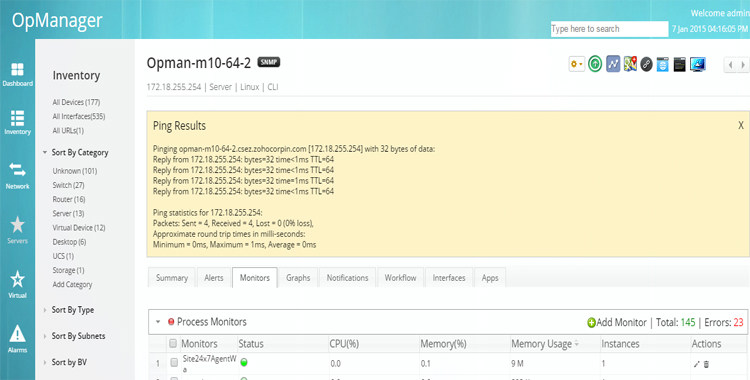Open the black terminal window icon

tap(680, 64)
